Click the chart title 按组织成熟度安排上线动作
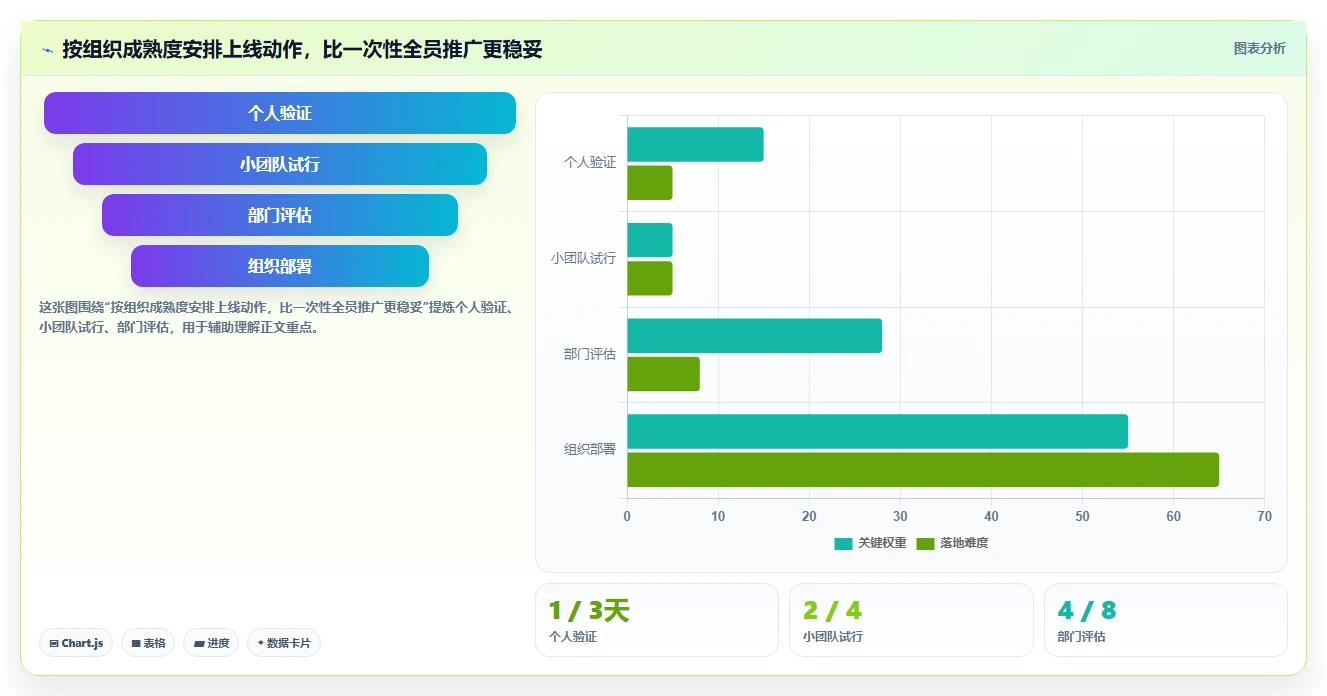 302,49
